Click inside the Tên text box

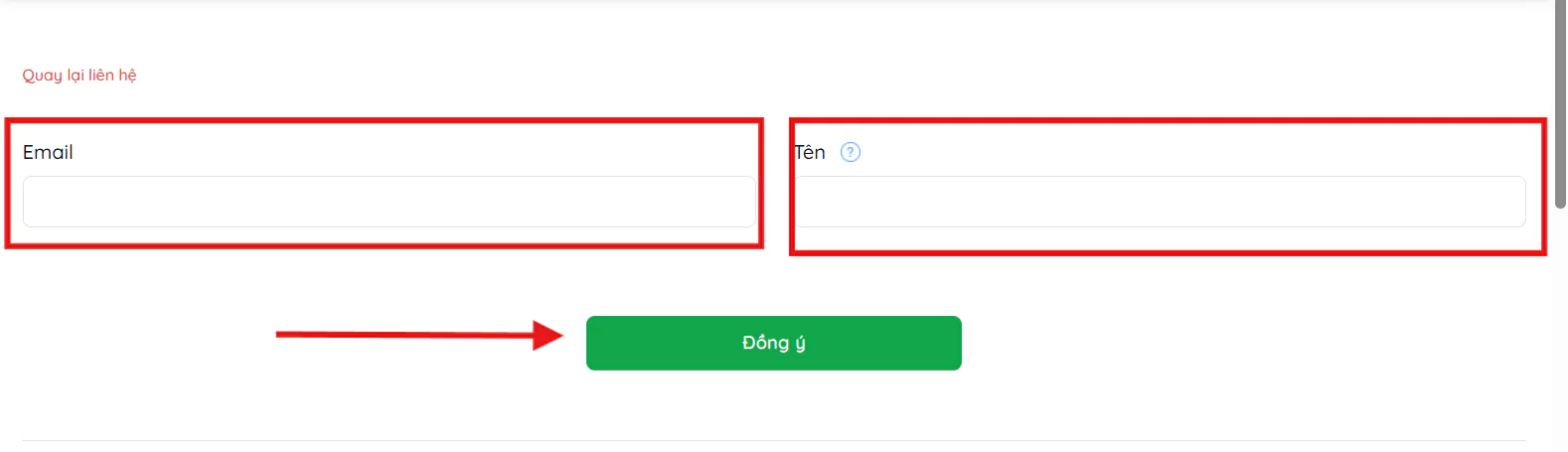pyautogui.click(x=1160, y=202)
